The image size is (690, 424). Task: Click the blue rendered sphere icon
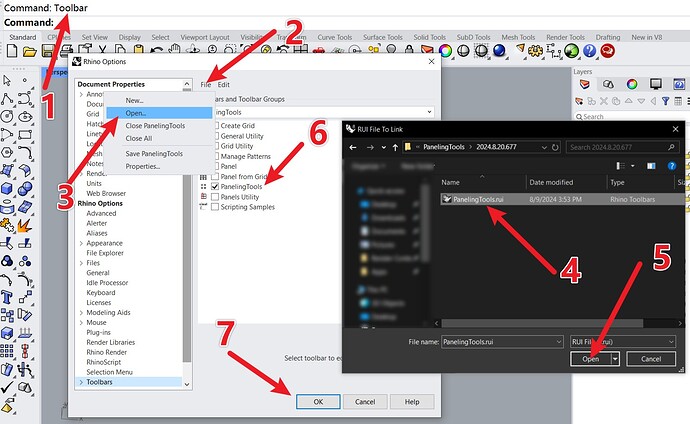click(499, 51)
